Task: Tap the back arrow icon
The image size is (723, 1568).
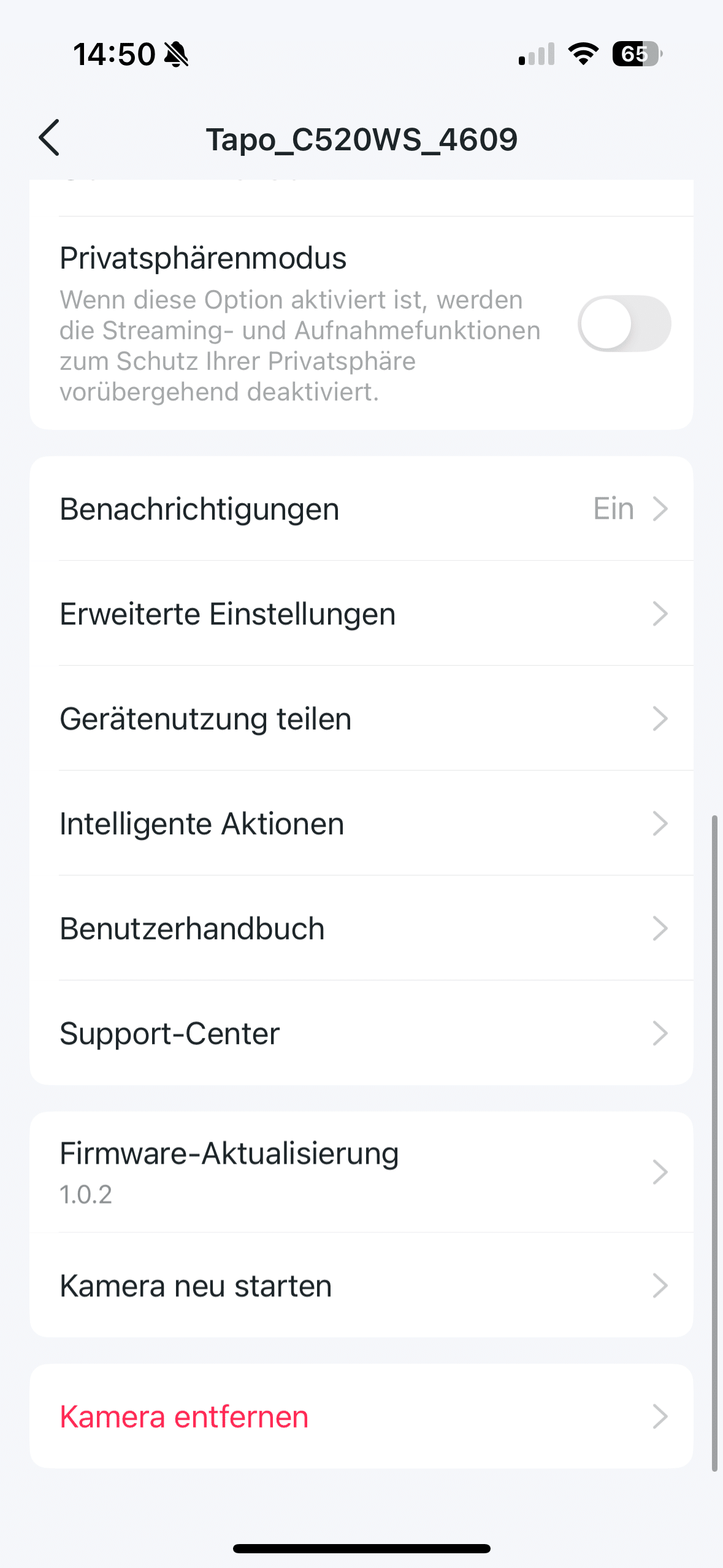Action: 49,138
